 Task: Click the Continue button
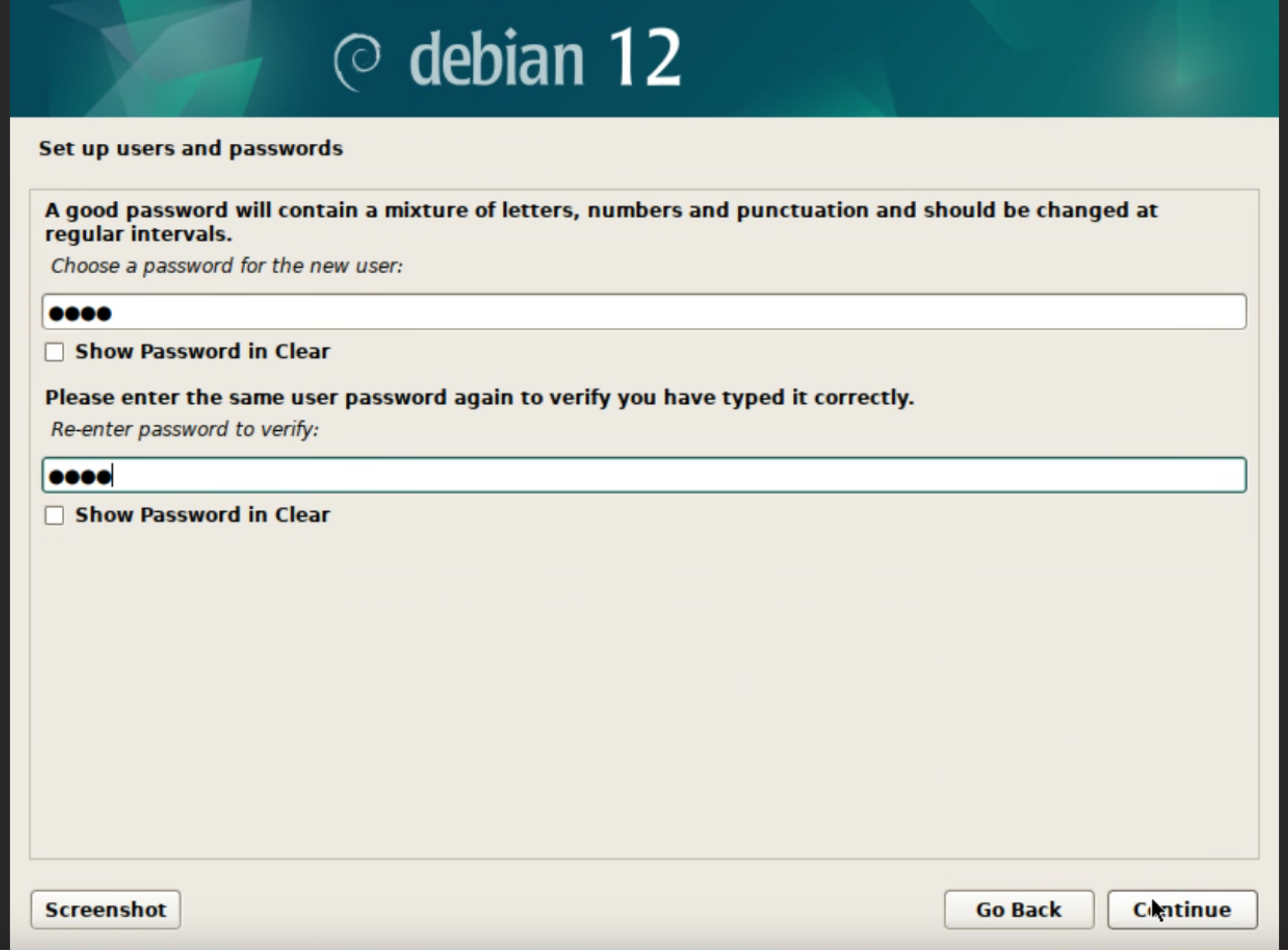[x=1182, y=910]
